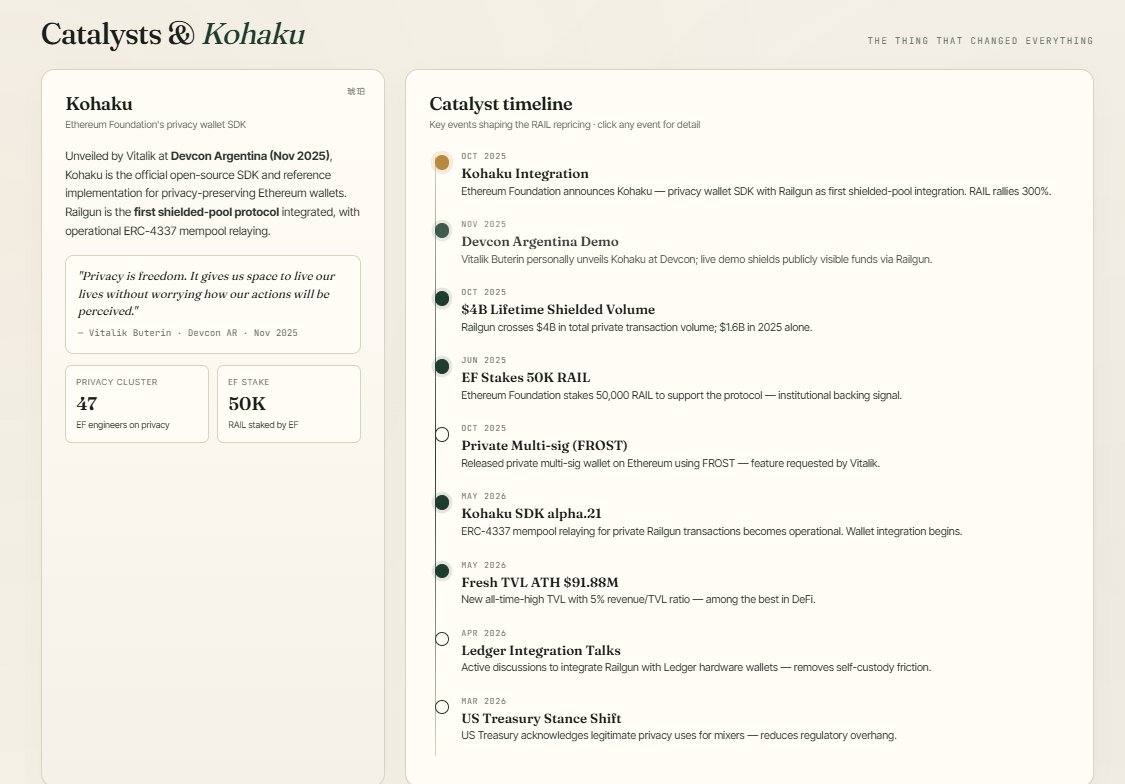The image size is (1125, 784).
Task: Click the hollow marker for Ledger Integration Talks
Action: [x=442, y=639]
